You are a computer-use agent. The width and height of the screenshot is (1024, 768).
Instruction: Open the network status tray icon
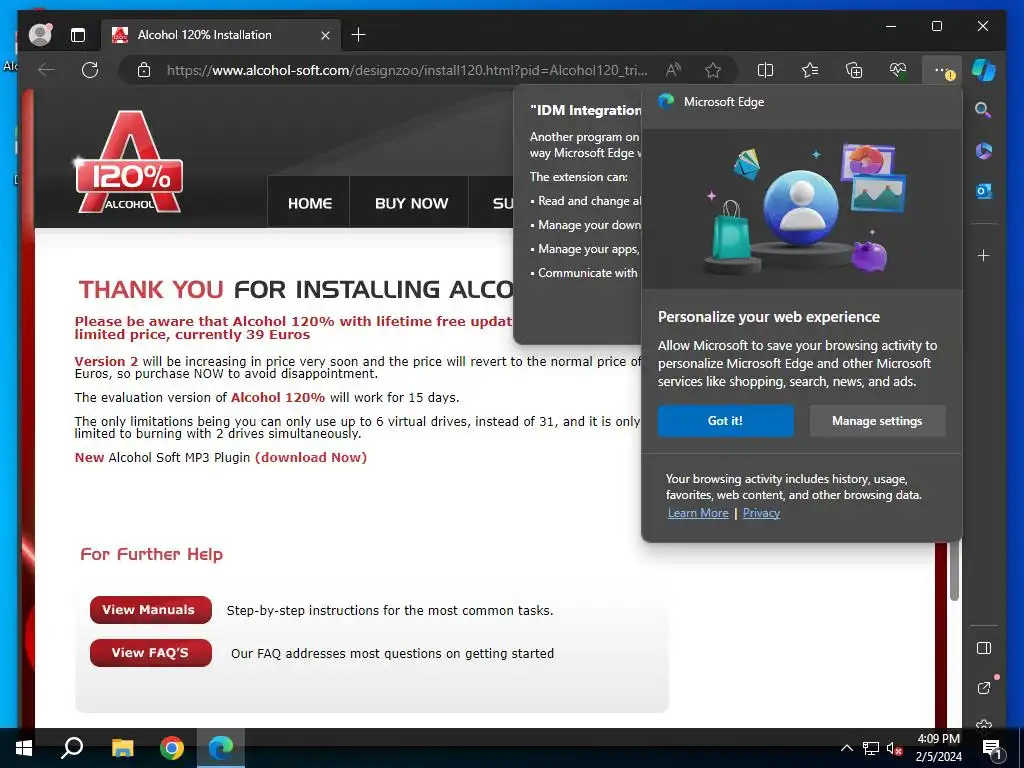pos(871,748)
